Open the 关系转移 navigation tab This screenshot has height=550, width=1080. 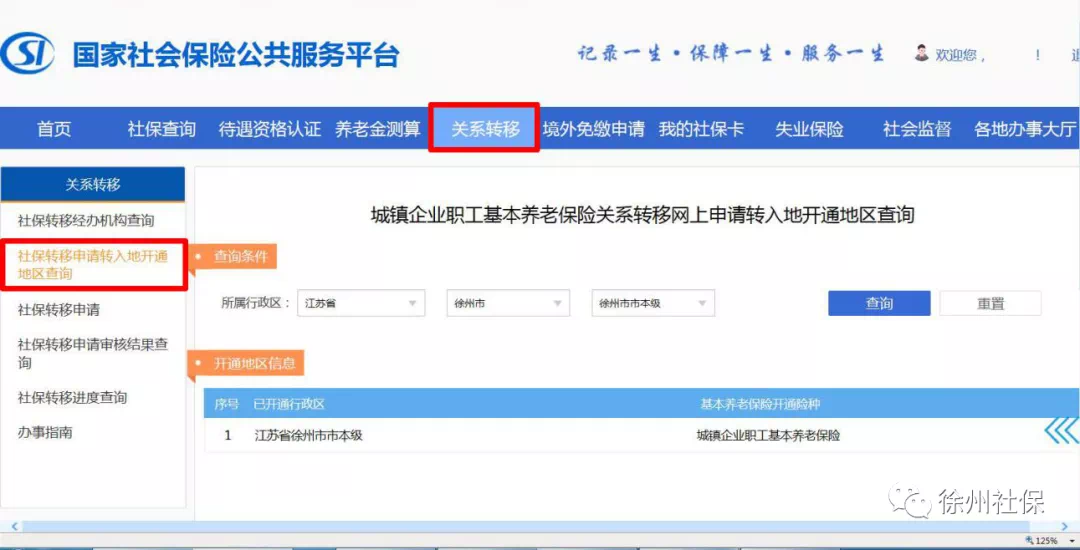[485, 129]
